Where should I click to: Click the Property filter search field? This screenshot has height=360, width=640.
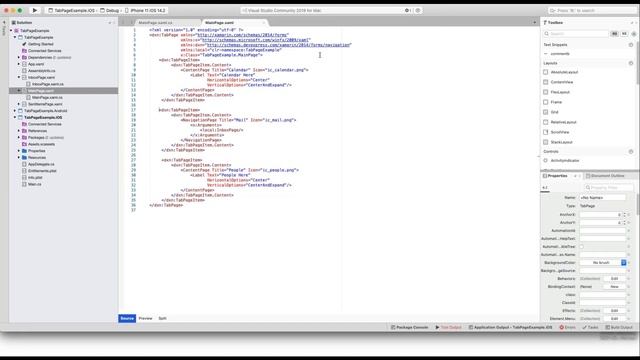609,187
